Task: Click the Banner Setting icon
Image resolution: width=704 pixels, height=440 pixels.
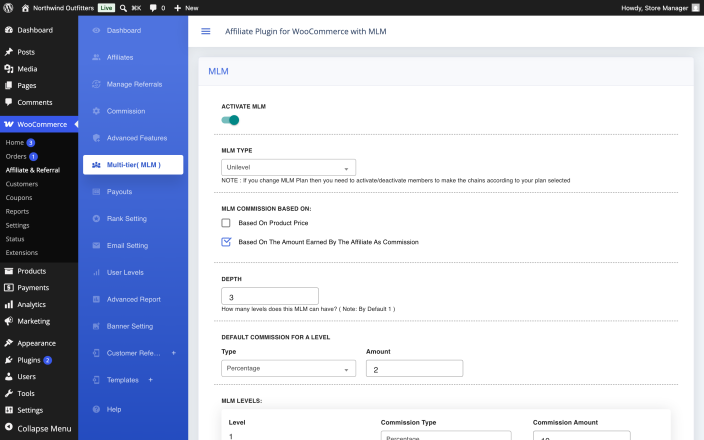Action: (x=96, y=326)
